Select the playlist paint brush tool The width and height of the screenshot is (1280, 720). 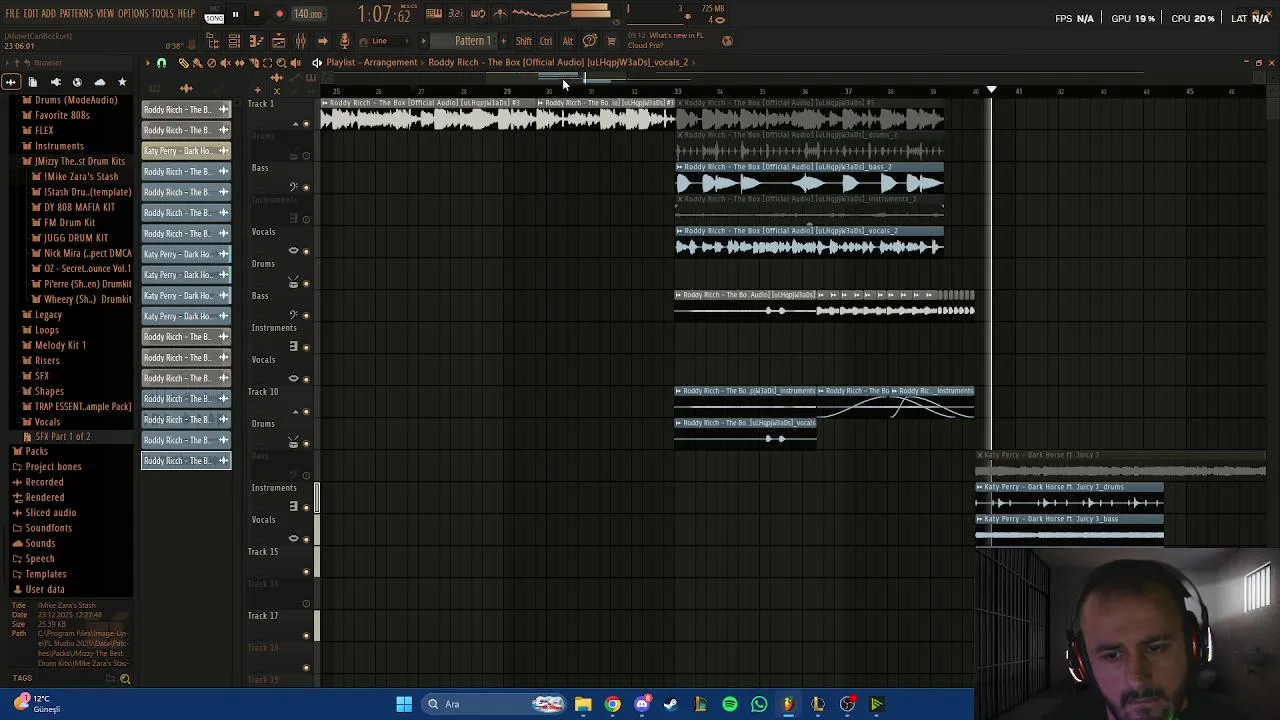(x=197, y=63)
